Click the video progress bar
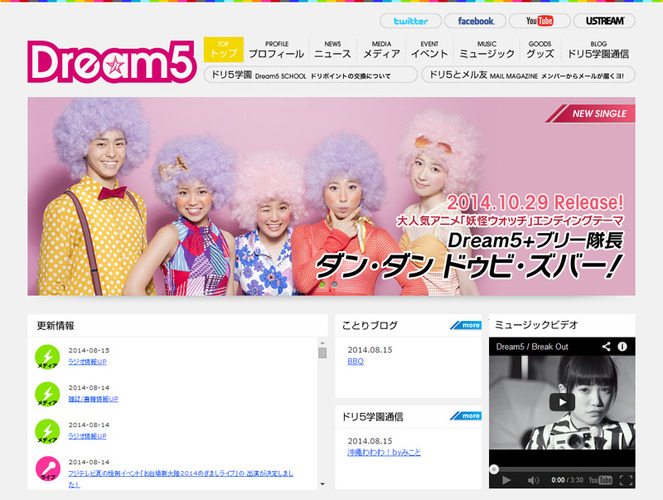Screen dimensions: 663x500 coord(562,469)
